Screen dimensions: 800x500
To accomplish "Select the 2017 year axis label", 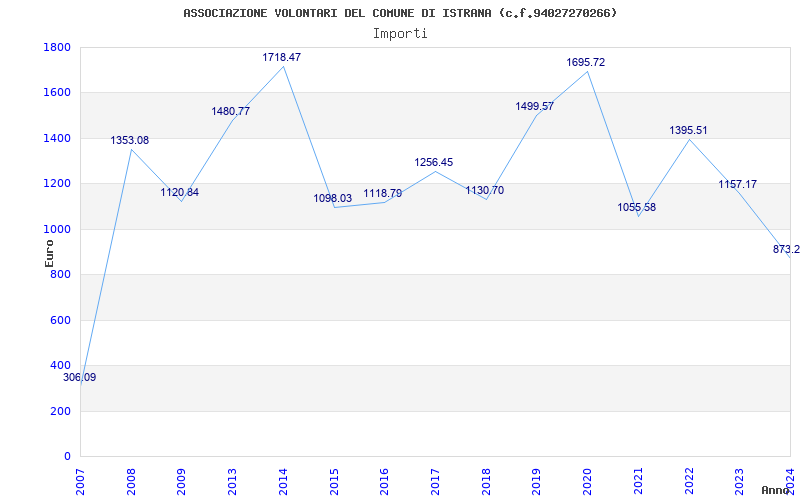I will tap(435, 479).
